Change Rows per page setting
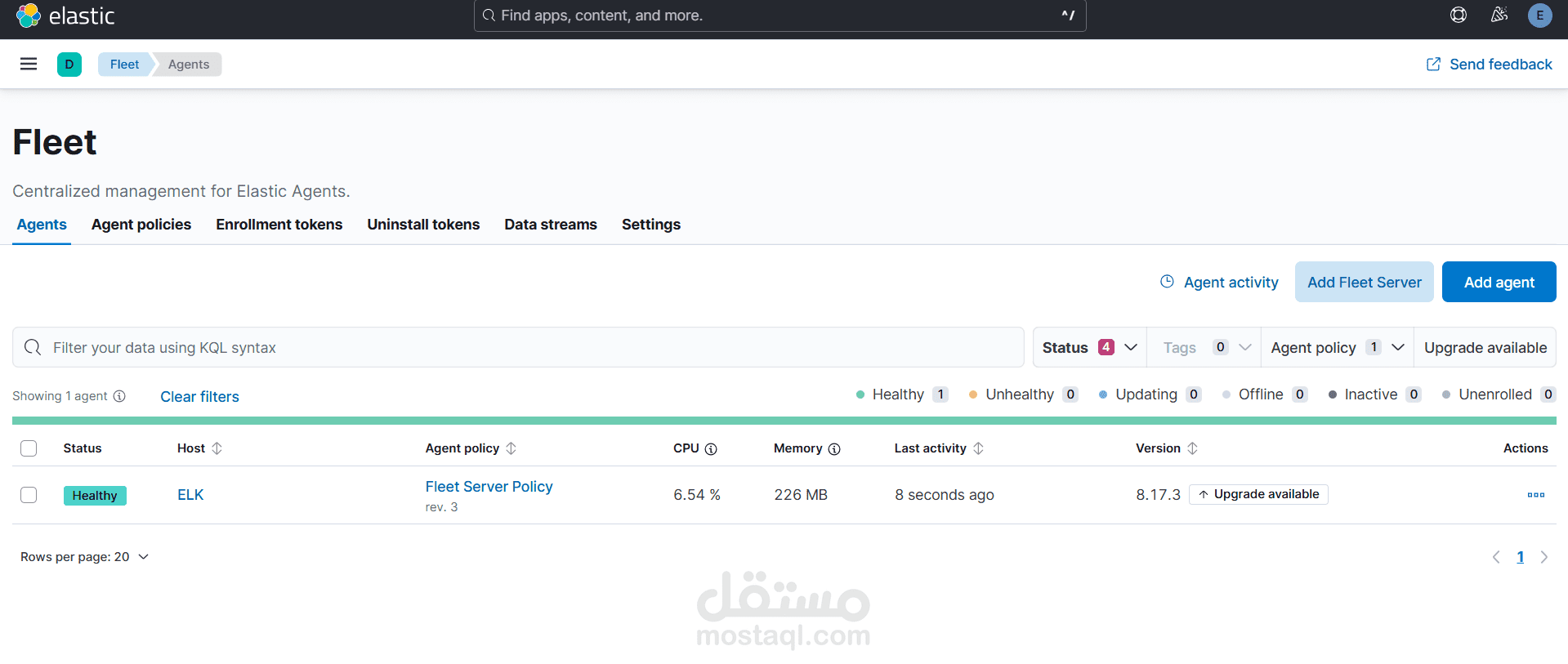 point(85,557)
